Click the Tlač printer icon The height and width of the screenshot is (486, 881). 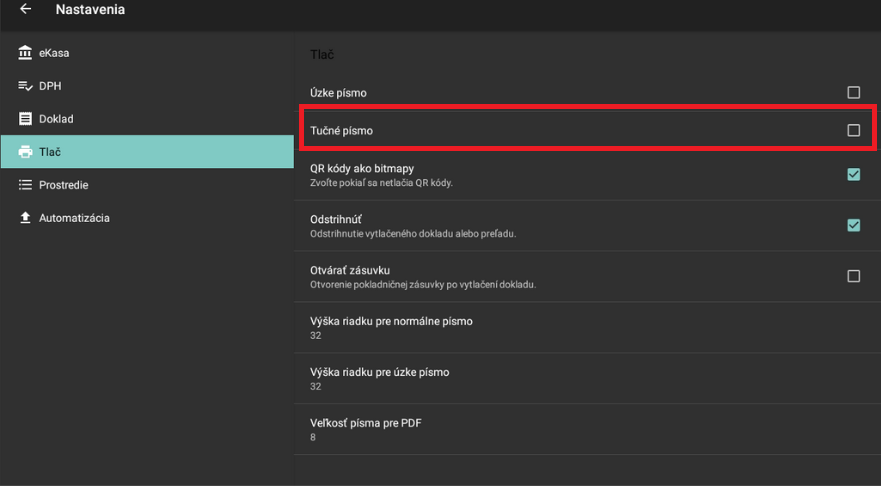(x=25, y=152)
